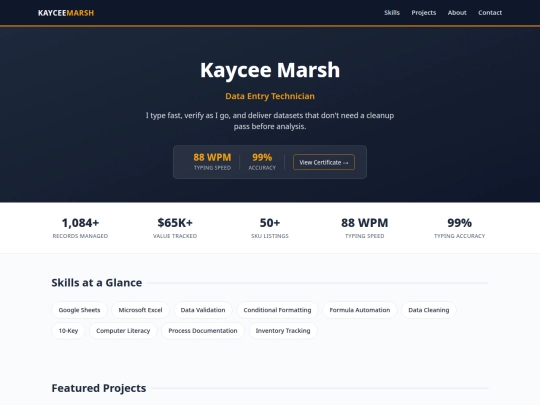Select the Kaycee Marsh main heading
This screenshot has height=405, width=540.
click(x=270, y=70)
